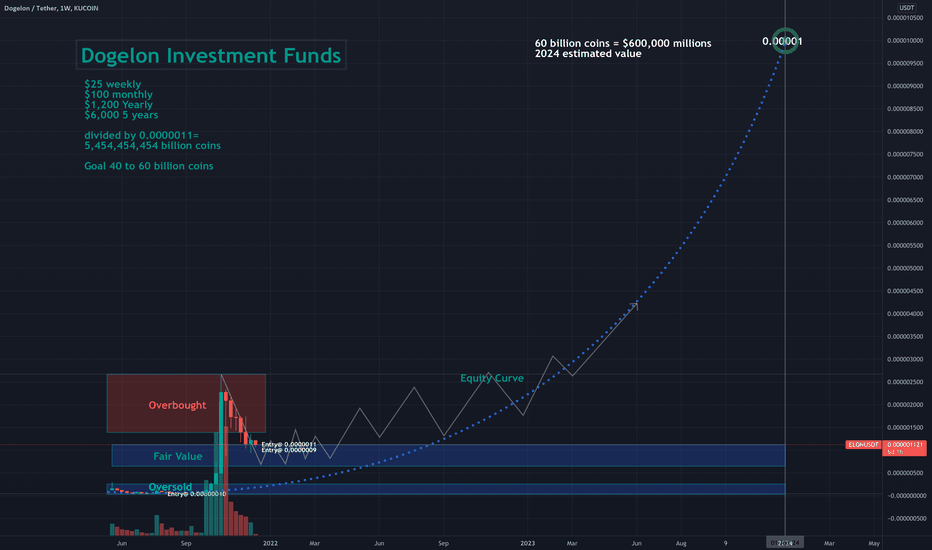
Task: Select the ELONUSDT price line label
Action: pyautogui.click(x=863, y=445)
